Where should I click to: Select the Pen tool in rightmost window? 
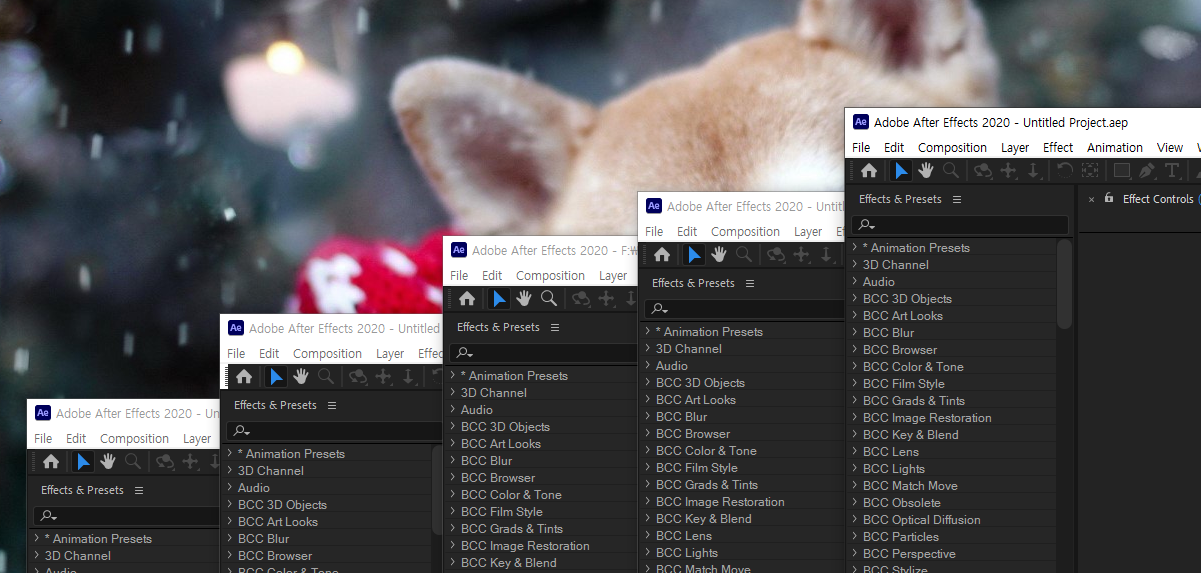tap(1147, 171)
